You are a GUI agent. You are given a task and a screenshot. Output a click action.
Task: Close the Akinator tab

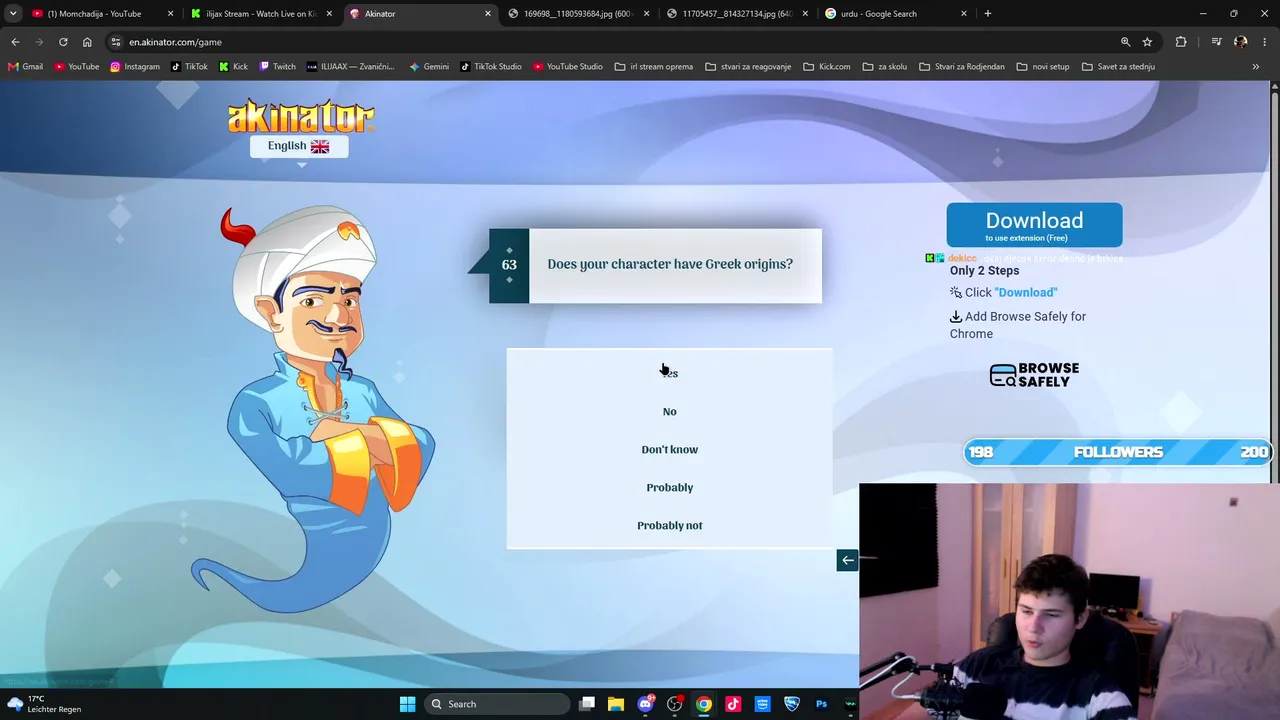pyautogui.click(x=488, y=14)
